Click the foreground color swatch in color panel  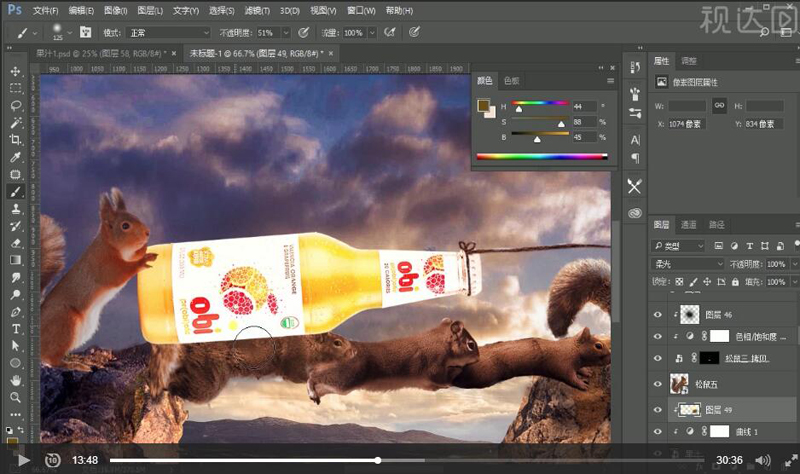click(x=483, y=106)
